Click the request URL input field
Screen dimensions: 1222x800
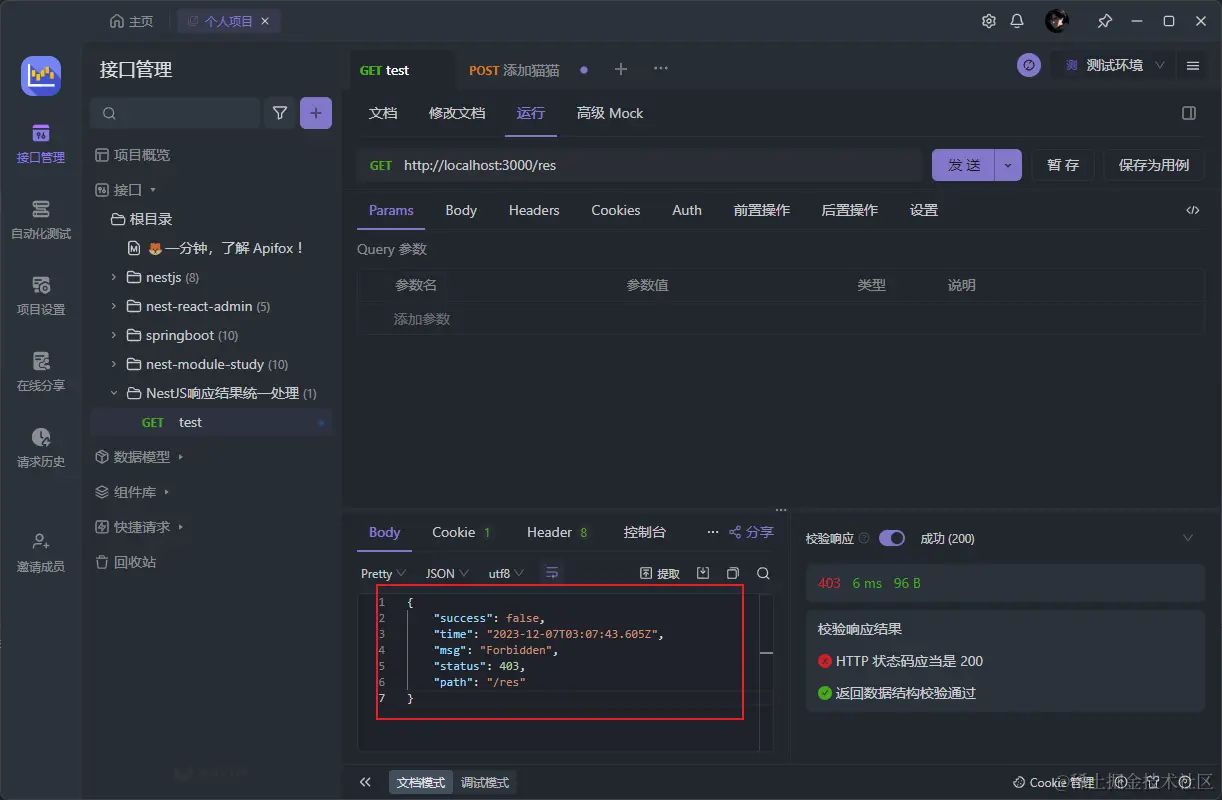[639, 165]
